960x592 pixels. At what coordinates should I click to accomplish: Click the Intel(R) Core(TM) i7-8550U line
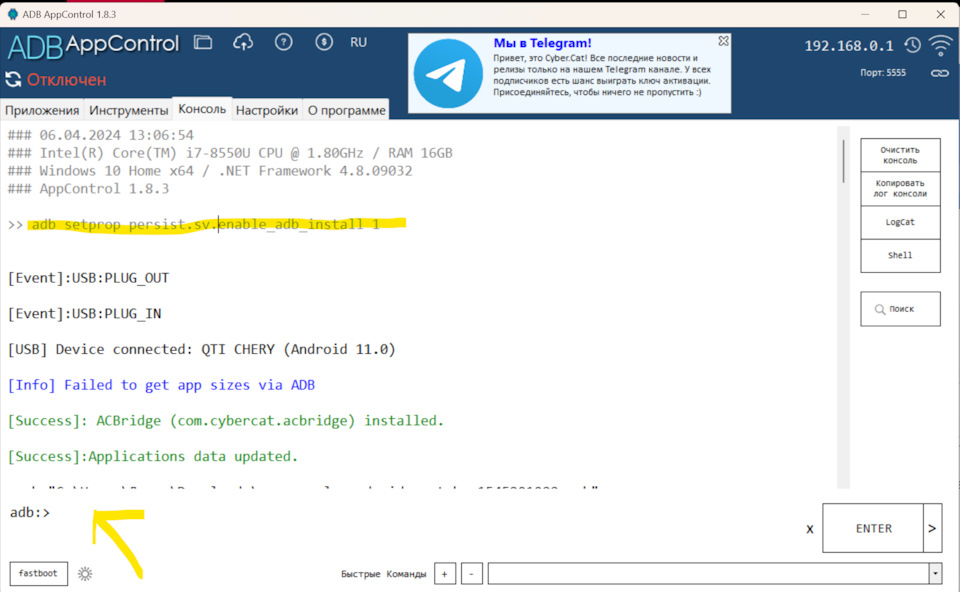point(230,153)
